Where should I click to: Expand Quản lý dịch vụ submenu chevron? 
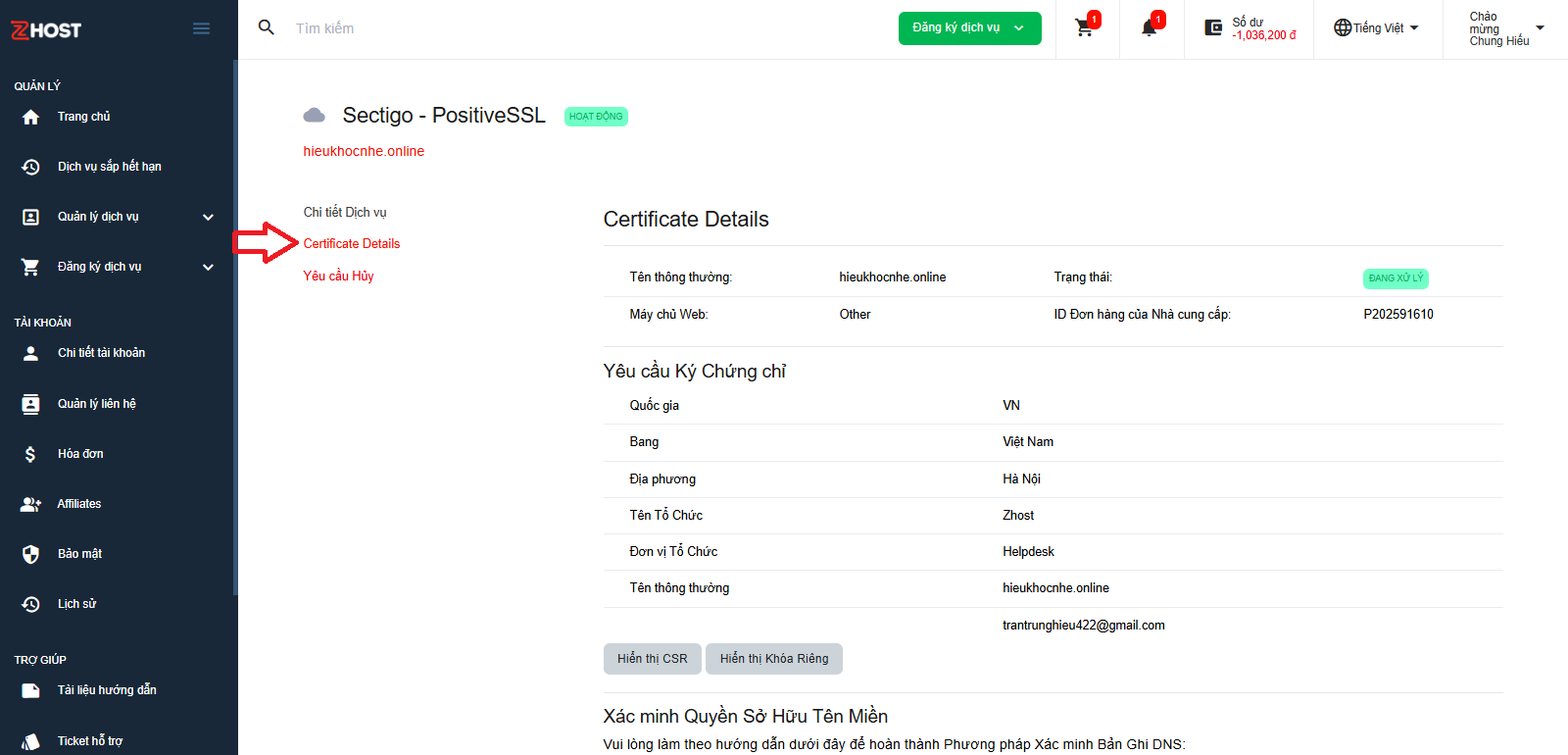[208, 217]
